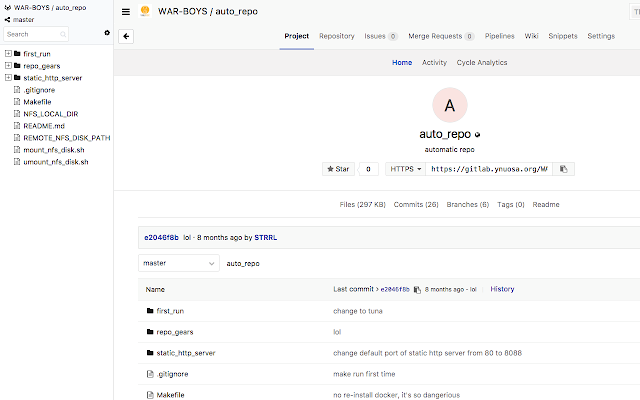Click the file icon of NFS_LOCAL_DIR in tree

pos(17,113)
